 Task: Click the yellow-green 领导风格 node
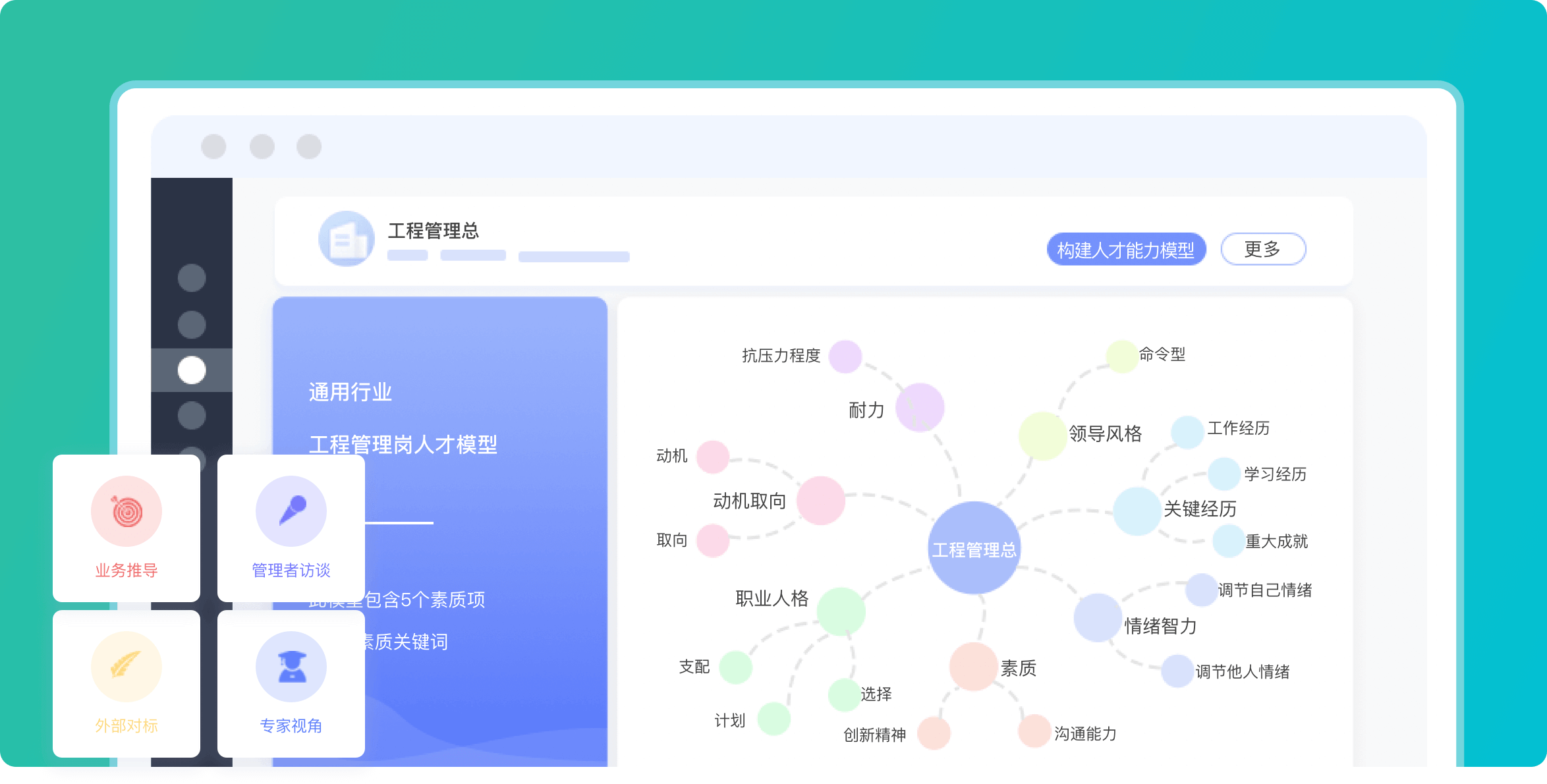1043,435
